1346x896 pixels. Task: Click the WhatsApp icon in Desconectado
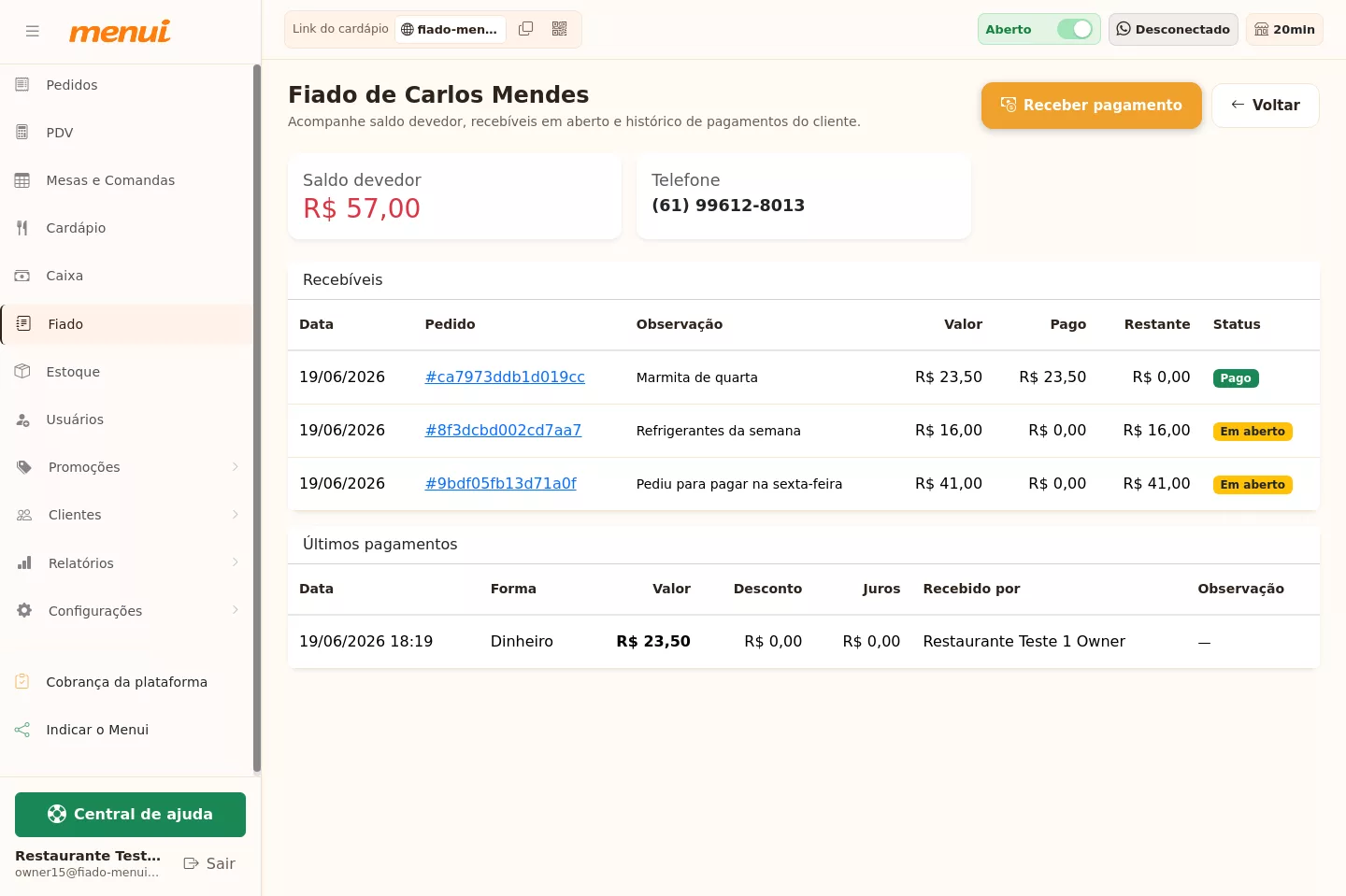(1124, 29)
